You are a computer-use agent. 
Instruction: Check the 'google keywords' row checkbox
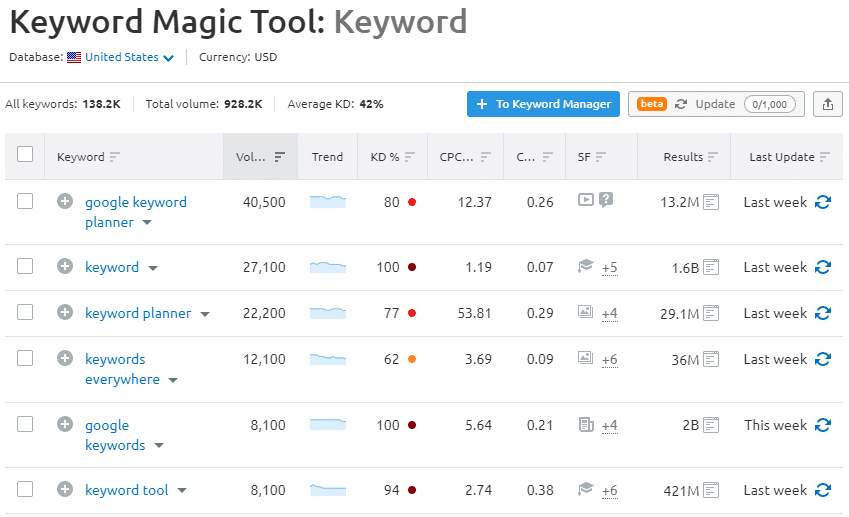25,424
